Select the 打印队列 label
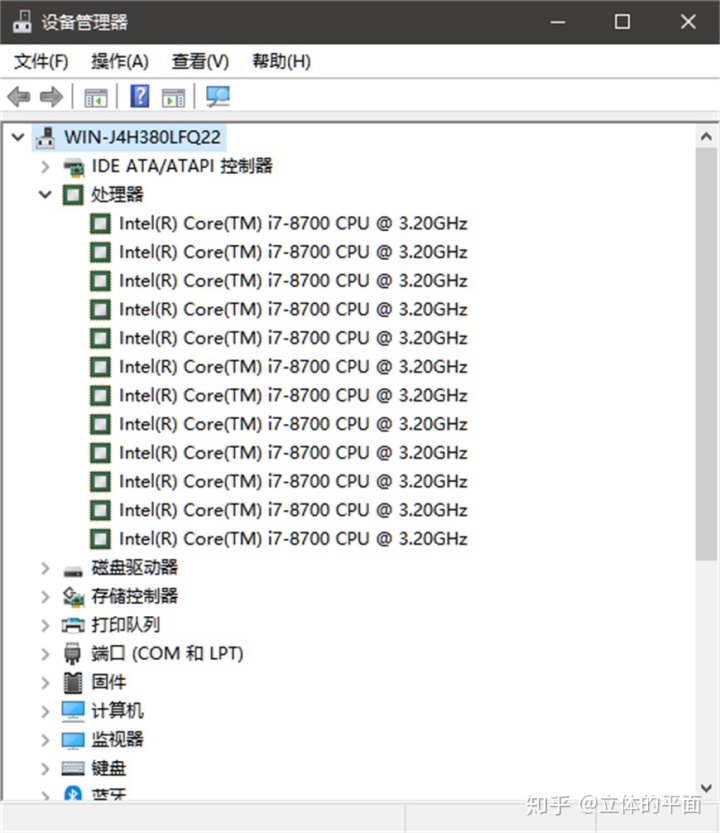The height and width of the screenshot is (833, 720). tap(125, 625)
